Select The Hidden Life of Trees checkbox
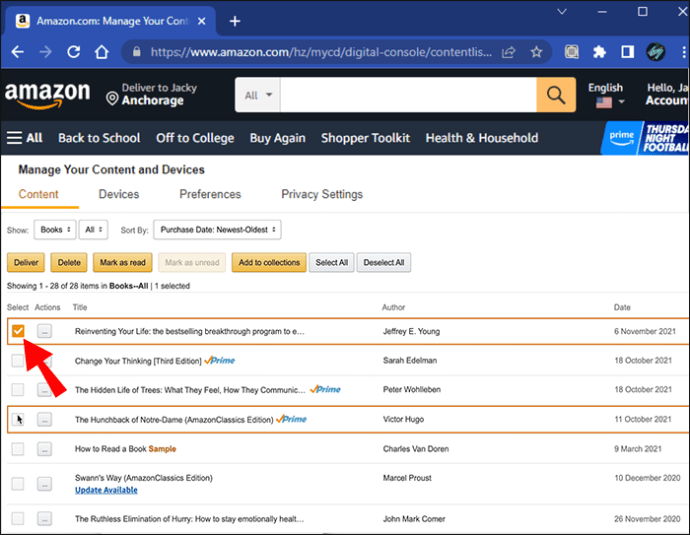Screen dimensions: 690x535 [x=18, y=389]
